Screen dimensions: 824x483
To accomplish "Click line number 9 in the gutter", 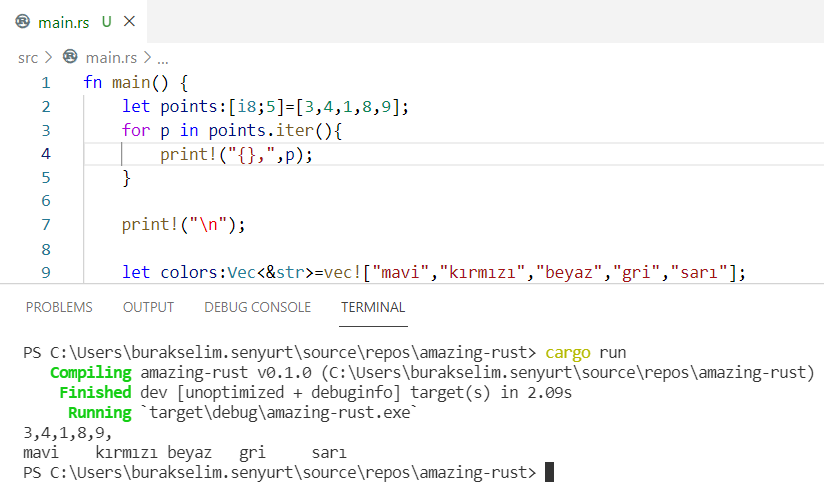I will pos(45,272).
